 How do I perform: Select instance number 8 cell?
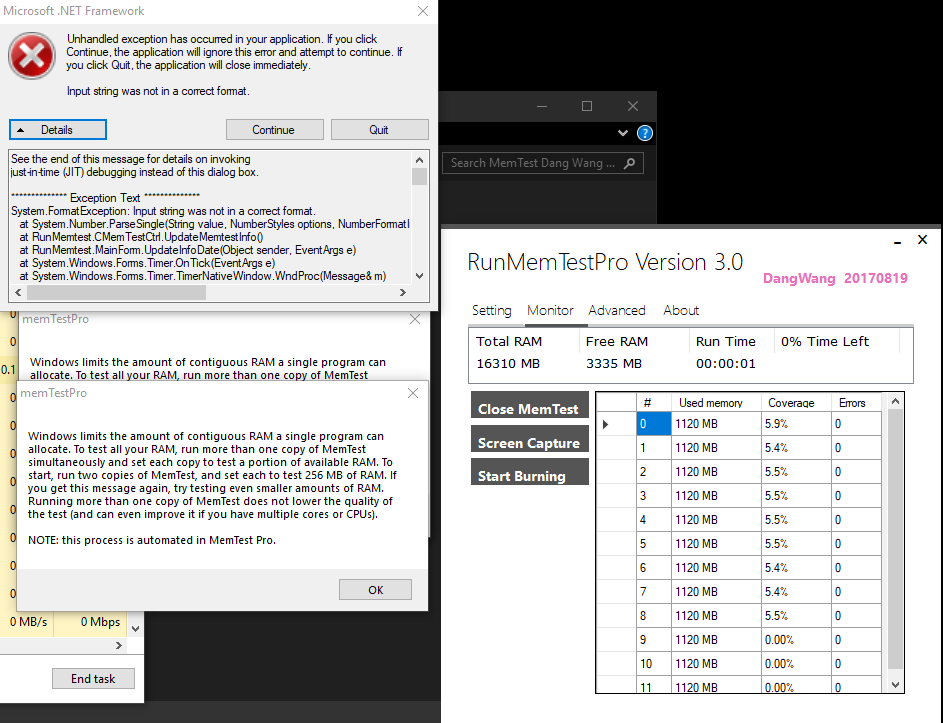(654, 616)
